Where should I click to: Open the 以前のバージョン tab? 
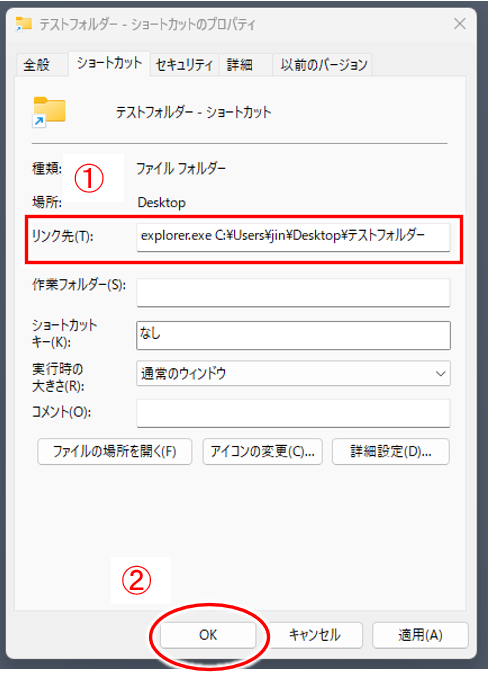(x=323, y=65)
